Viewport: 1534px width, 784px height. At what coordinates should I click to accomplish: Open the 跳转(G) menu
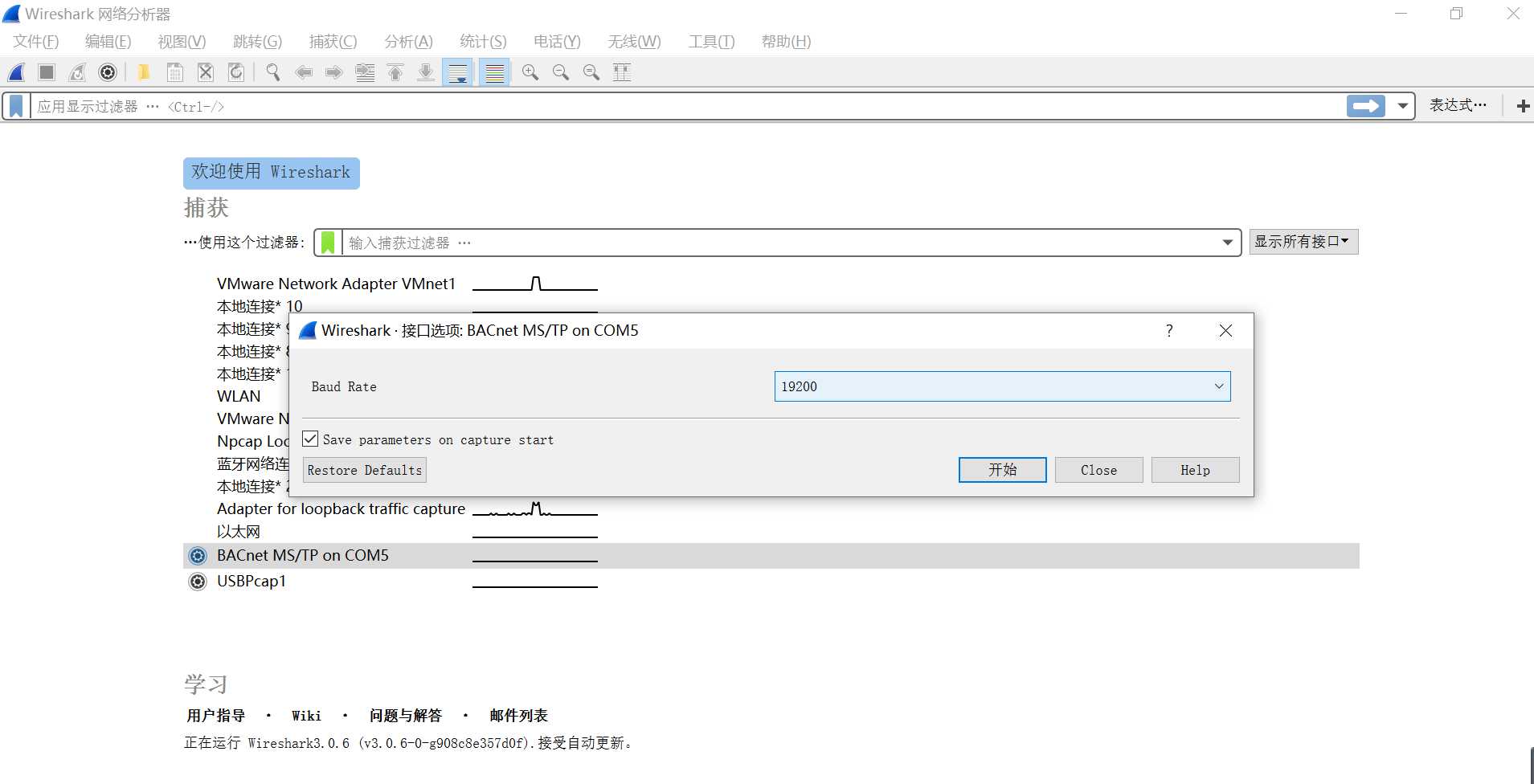pyautogui.click(x=257, y=42)
